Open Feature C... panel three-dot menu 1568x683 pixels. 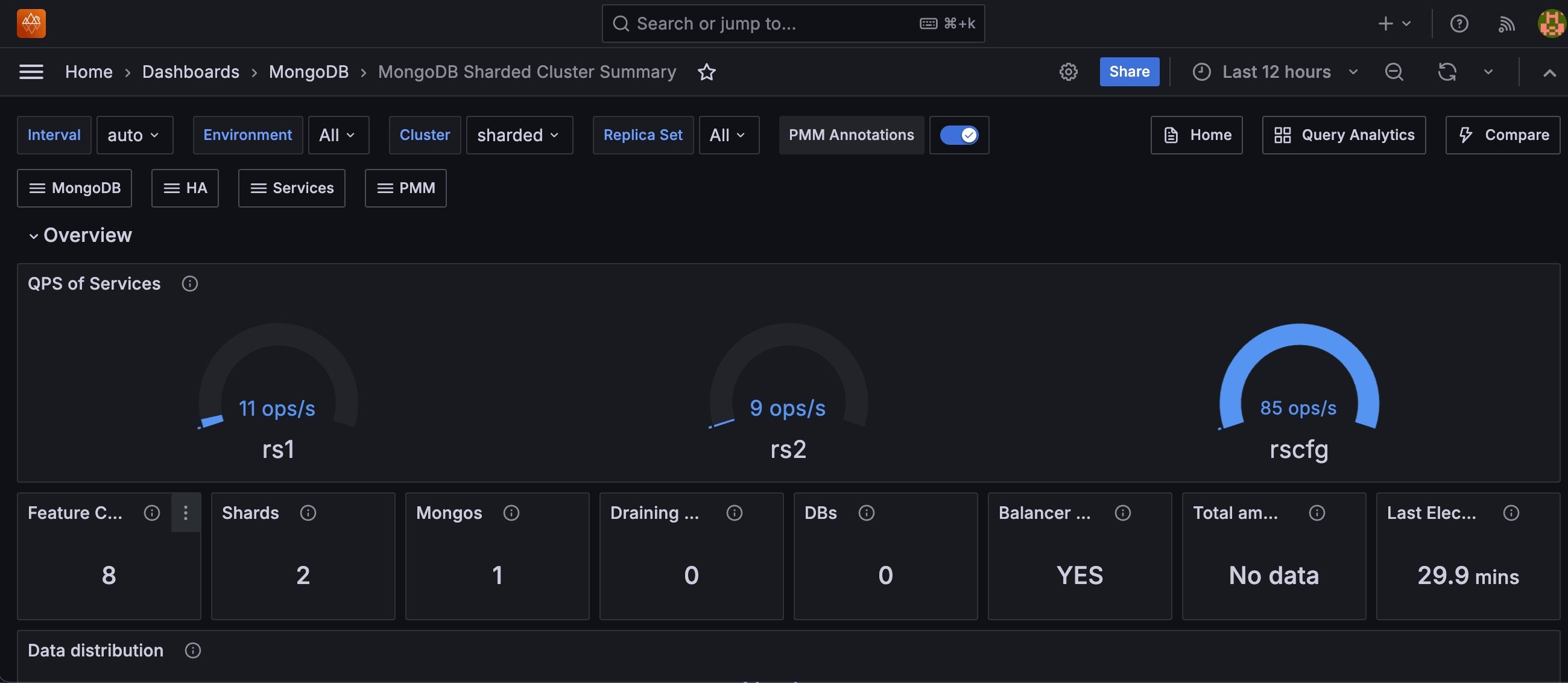[x=186, y=513]
